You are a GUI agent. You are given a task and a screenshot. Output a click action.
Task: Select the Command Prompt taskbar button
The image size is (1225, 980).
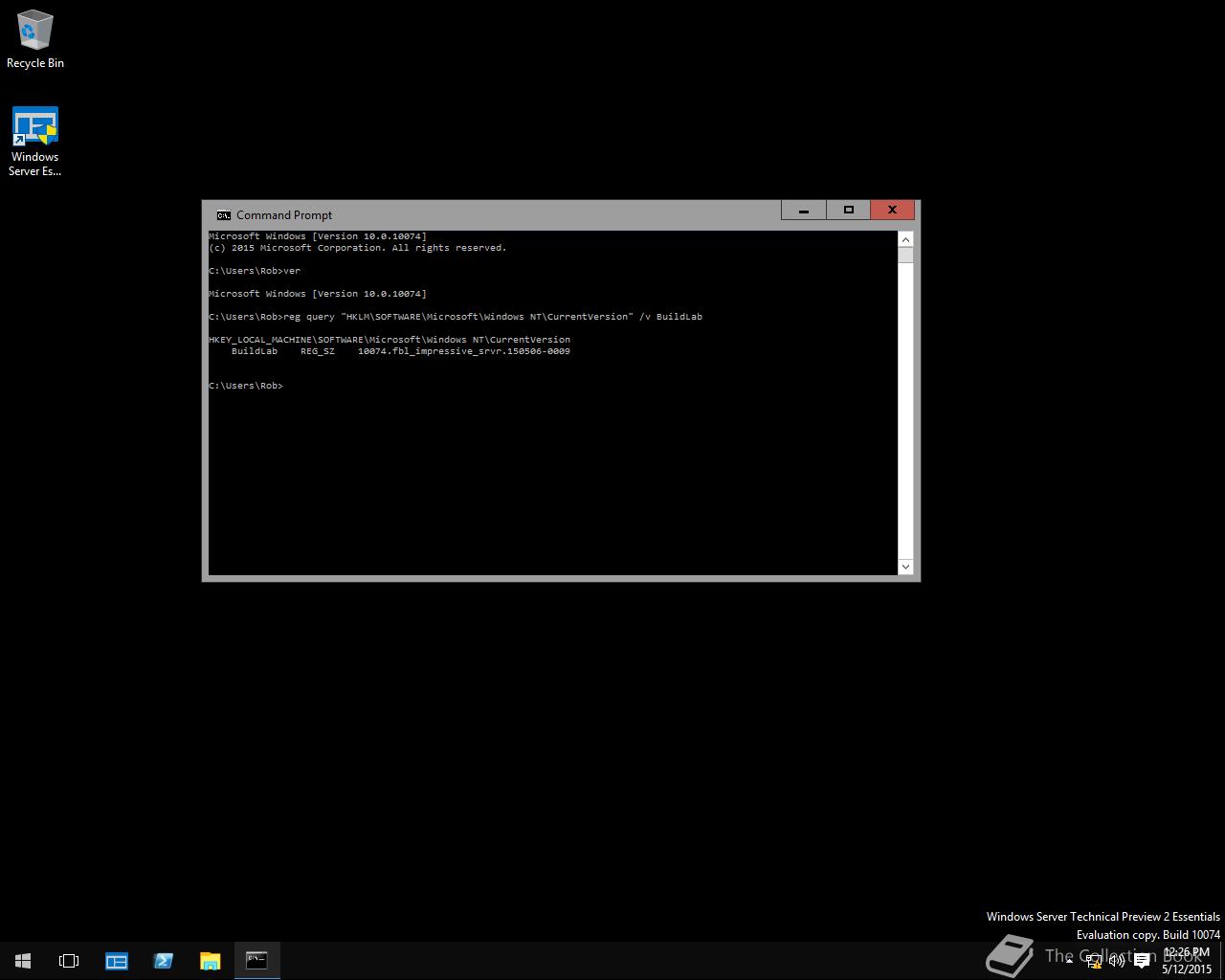point(256,961)
